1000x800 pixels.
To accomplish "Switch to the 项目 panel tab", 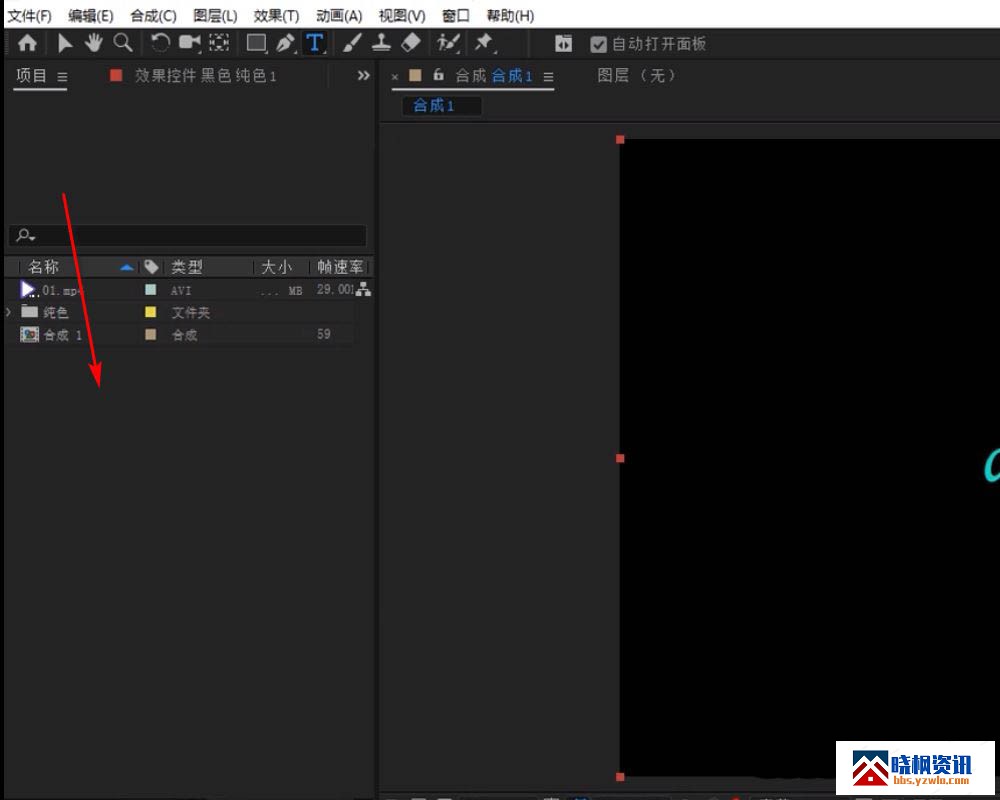I will [31, 75].
